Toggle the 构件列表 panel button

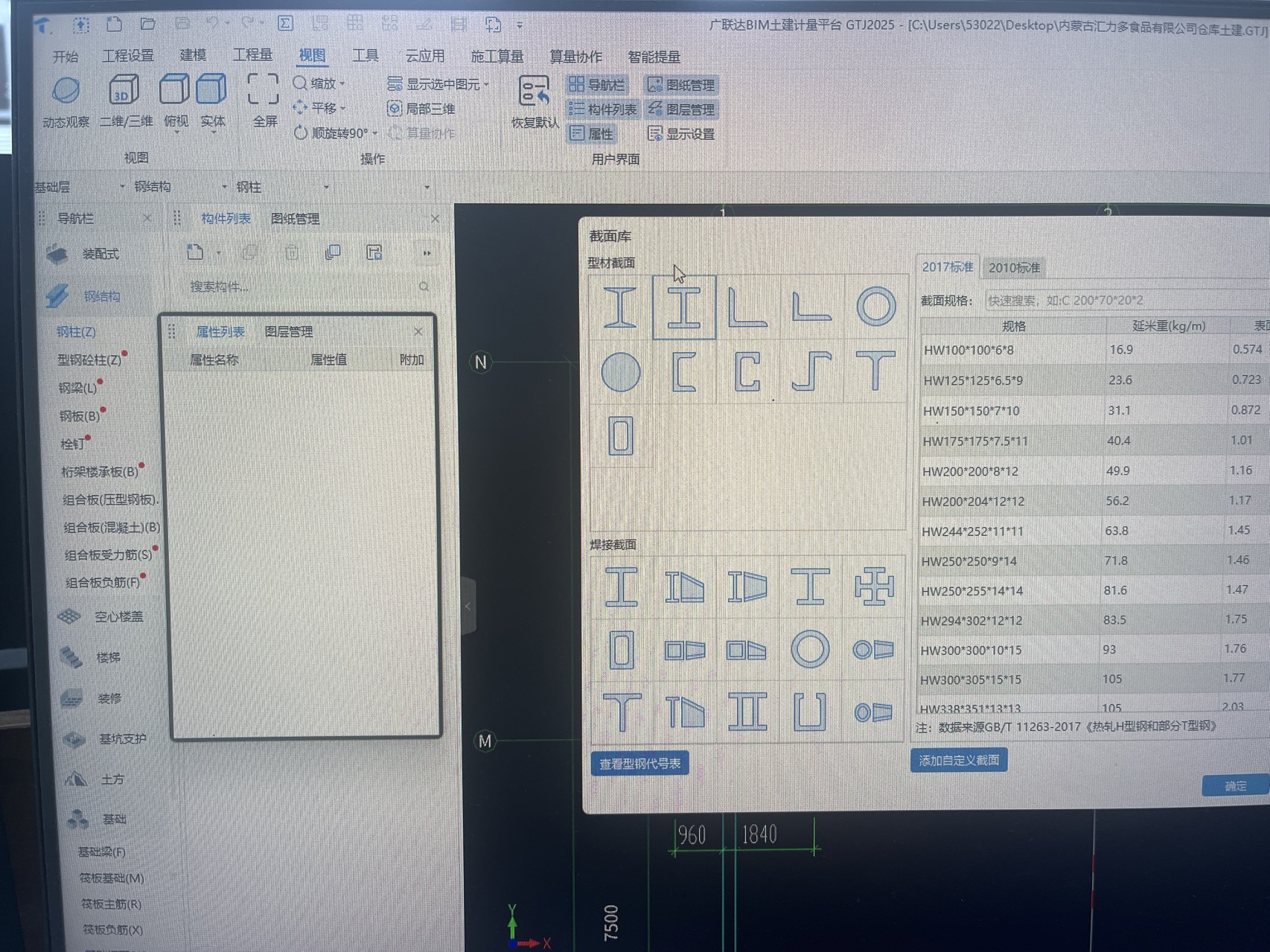(x=602, y=109)
